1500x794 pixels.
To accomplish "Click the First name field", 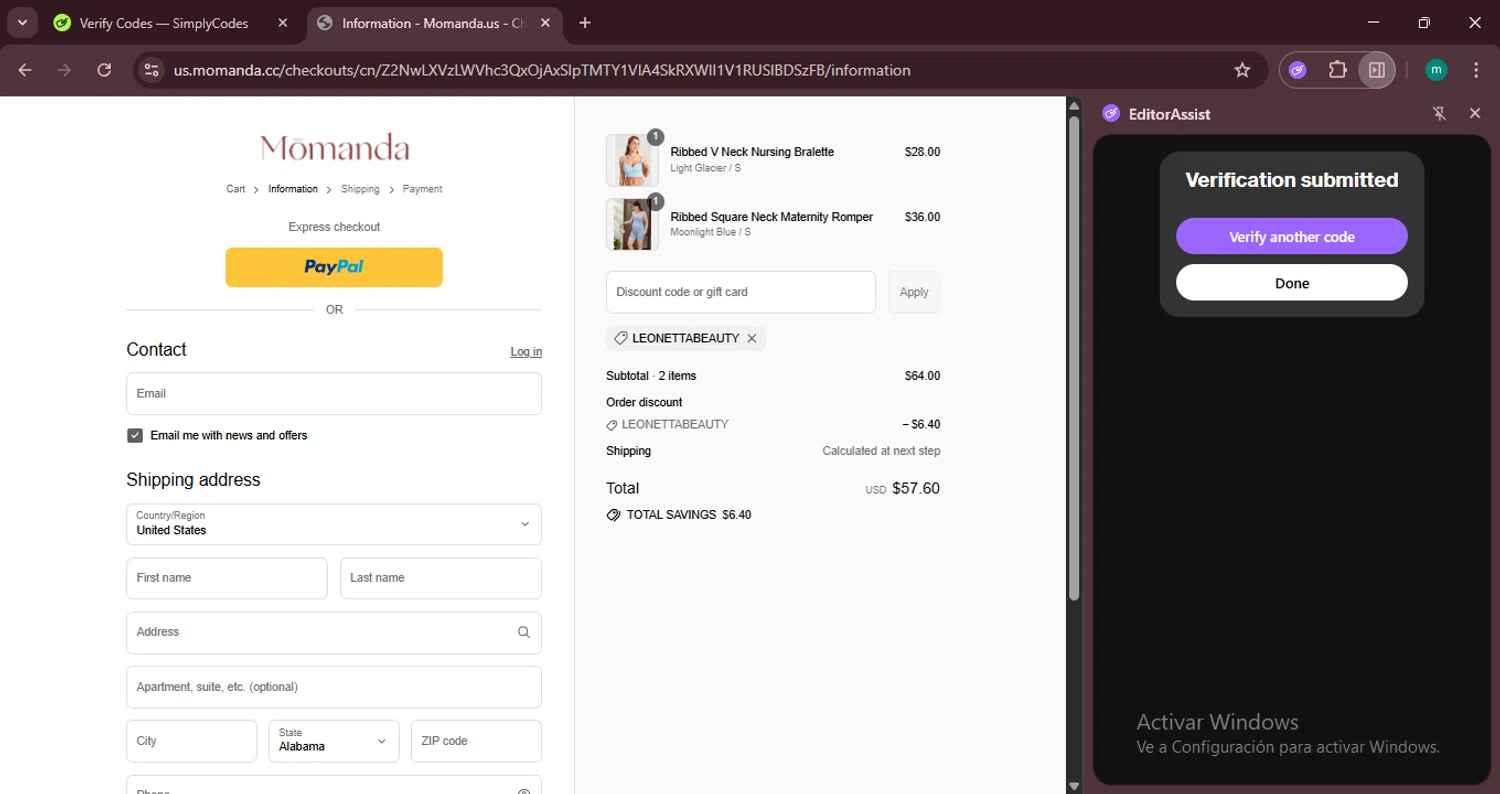I will click(227, 578).
